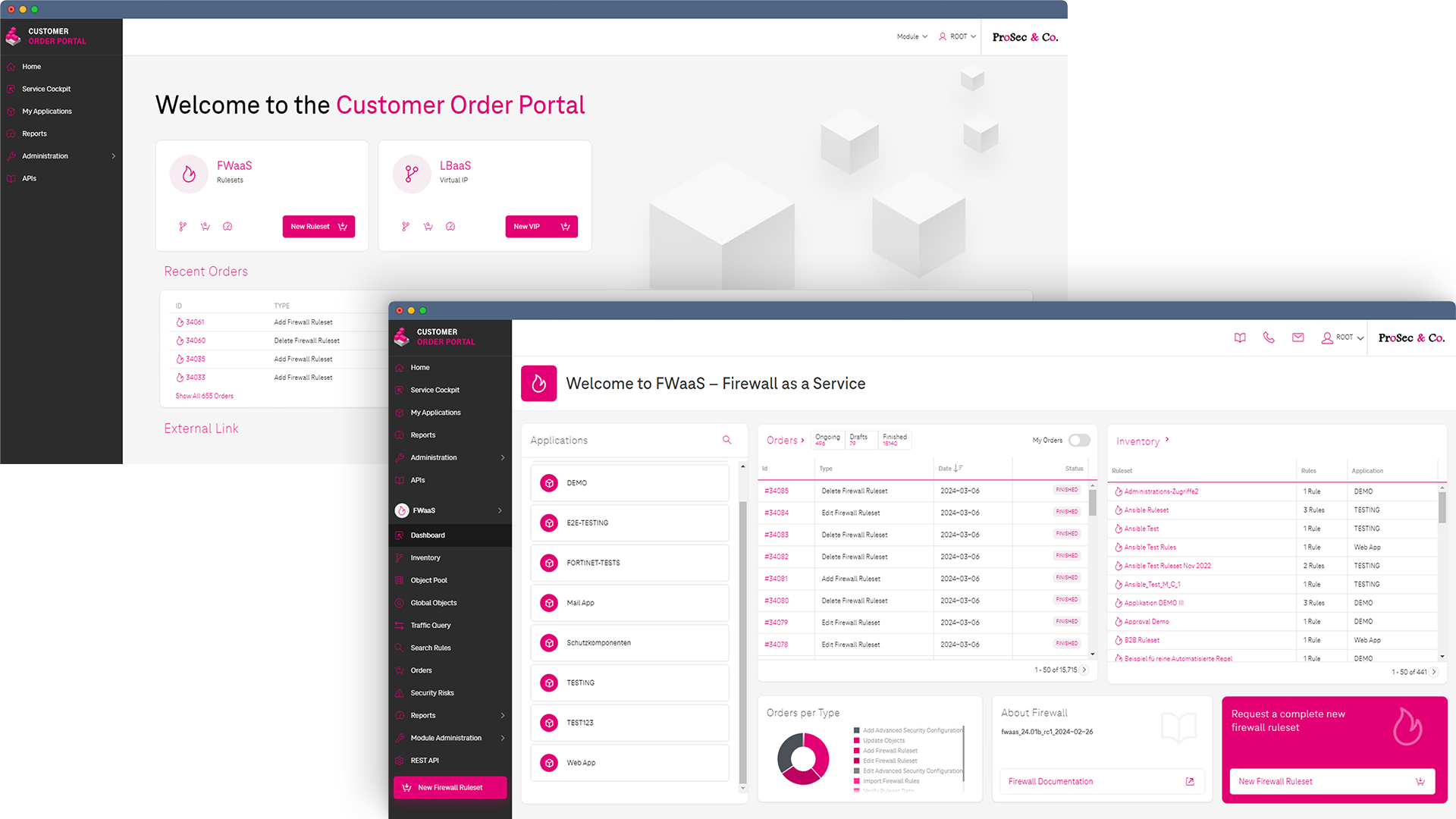Toggle the My Orders switch

pyautogui.click(x=1078, y=441)
